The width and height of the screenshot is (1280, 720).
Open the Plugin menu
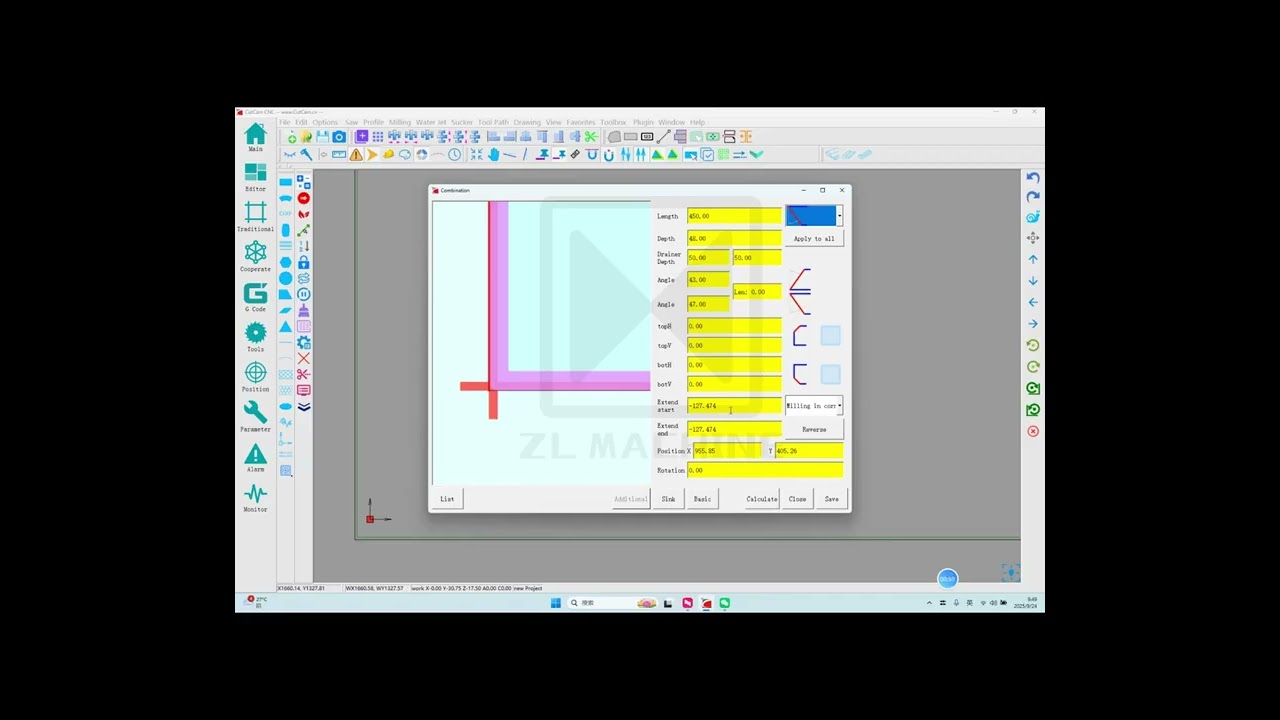pyautogui.click(x=643, y=122)
